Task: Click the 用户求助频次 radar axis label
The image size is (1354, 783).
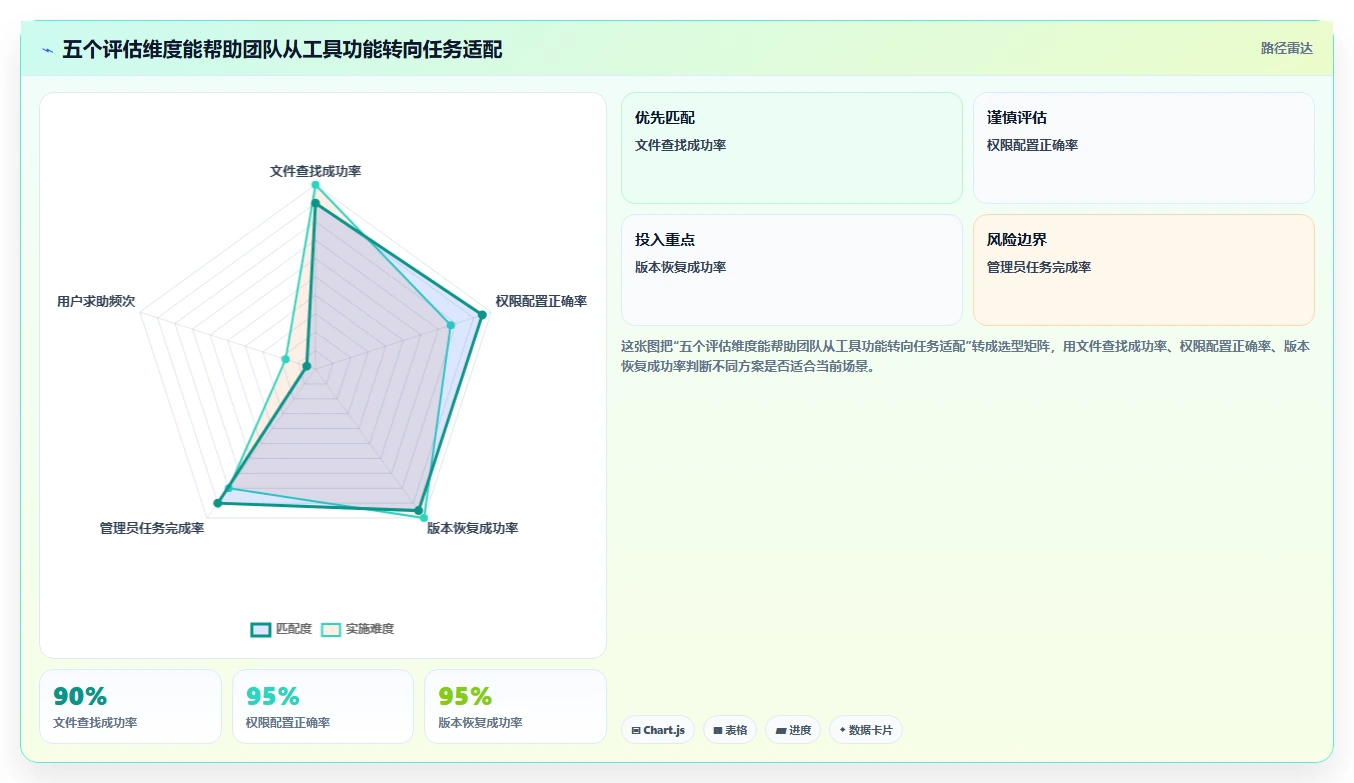Action: click(96, 301)
